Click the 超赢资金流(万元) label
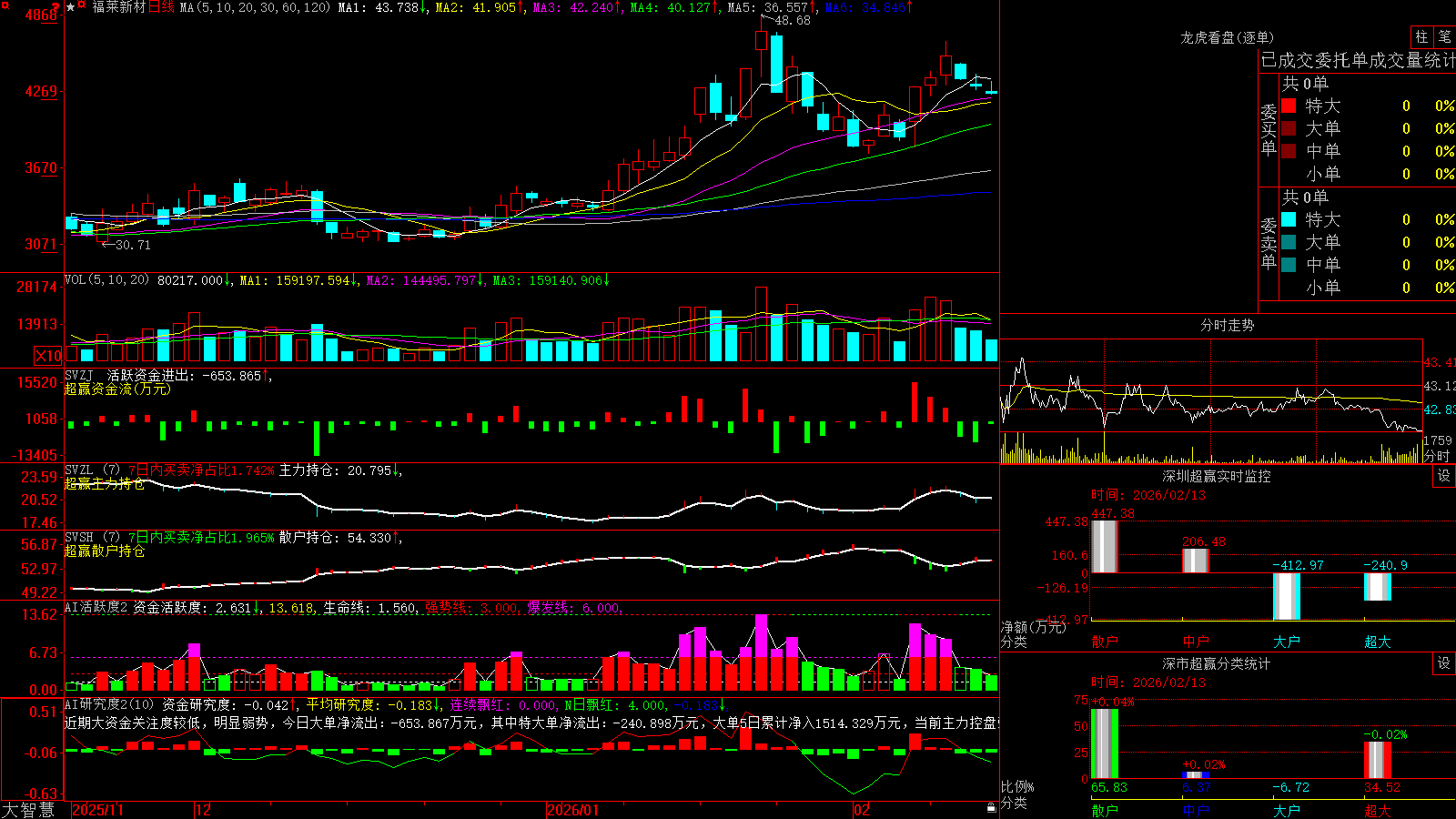Viewport: 1456px width, 819px height. pos(117,389)
